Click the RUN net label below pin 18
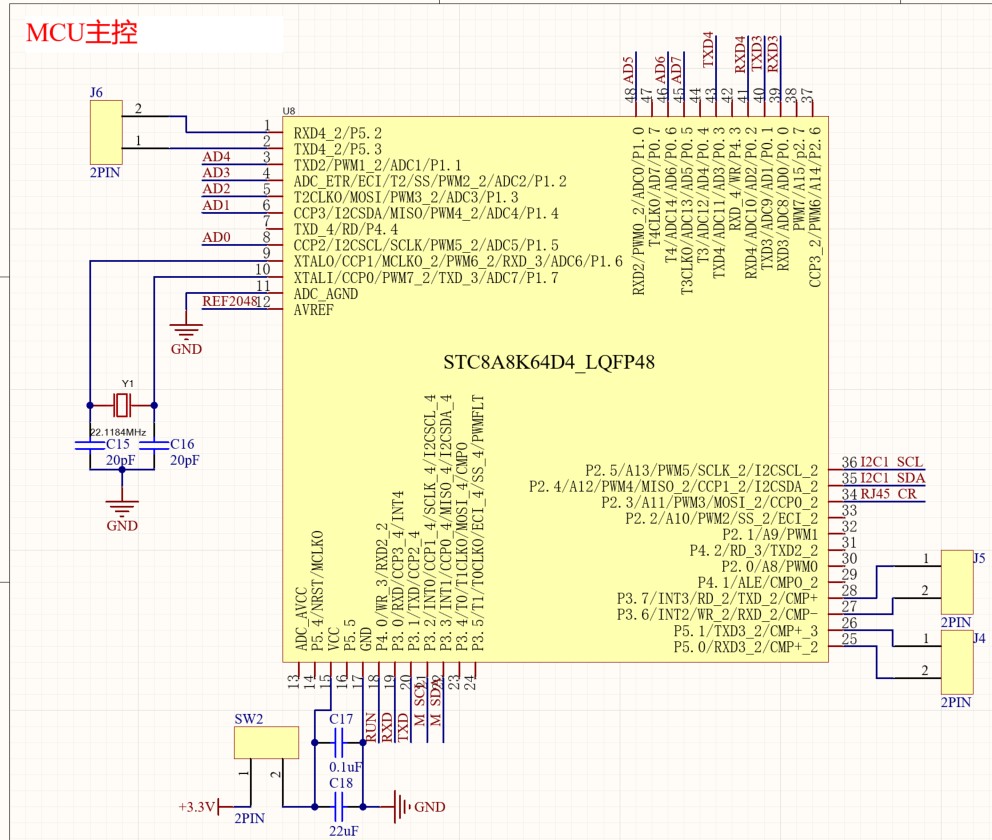 pyautogui.click(x=371, y=727)
